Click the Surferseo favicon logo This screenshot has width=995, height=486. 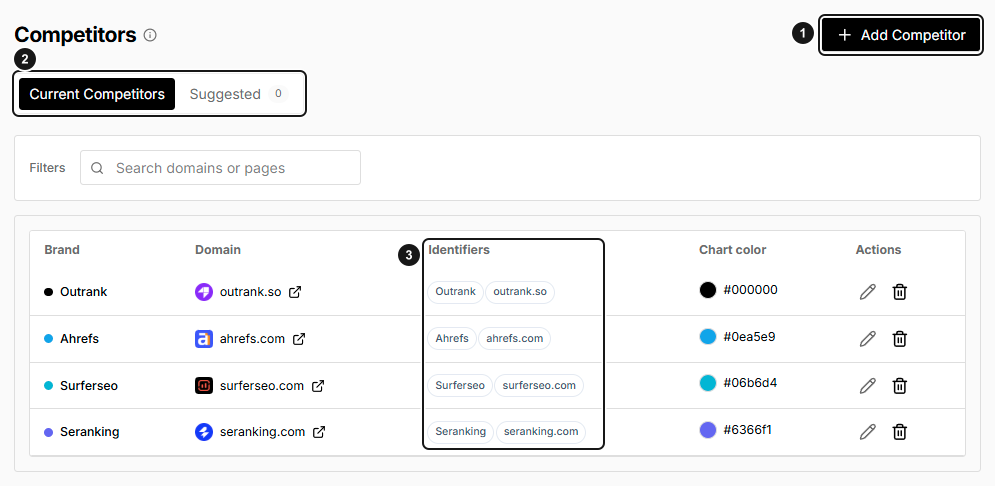click(x=204, y=386)
